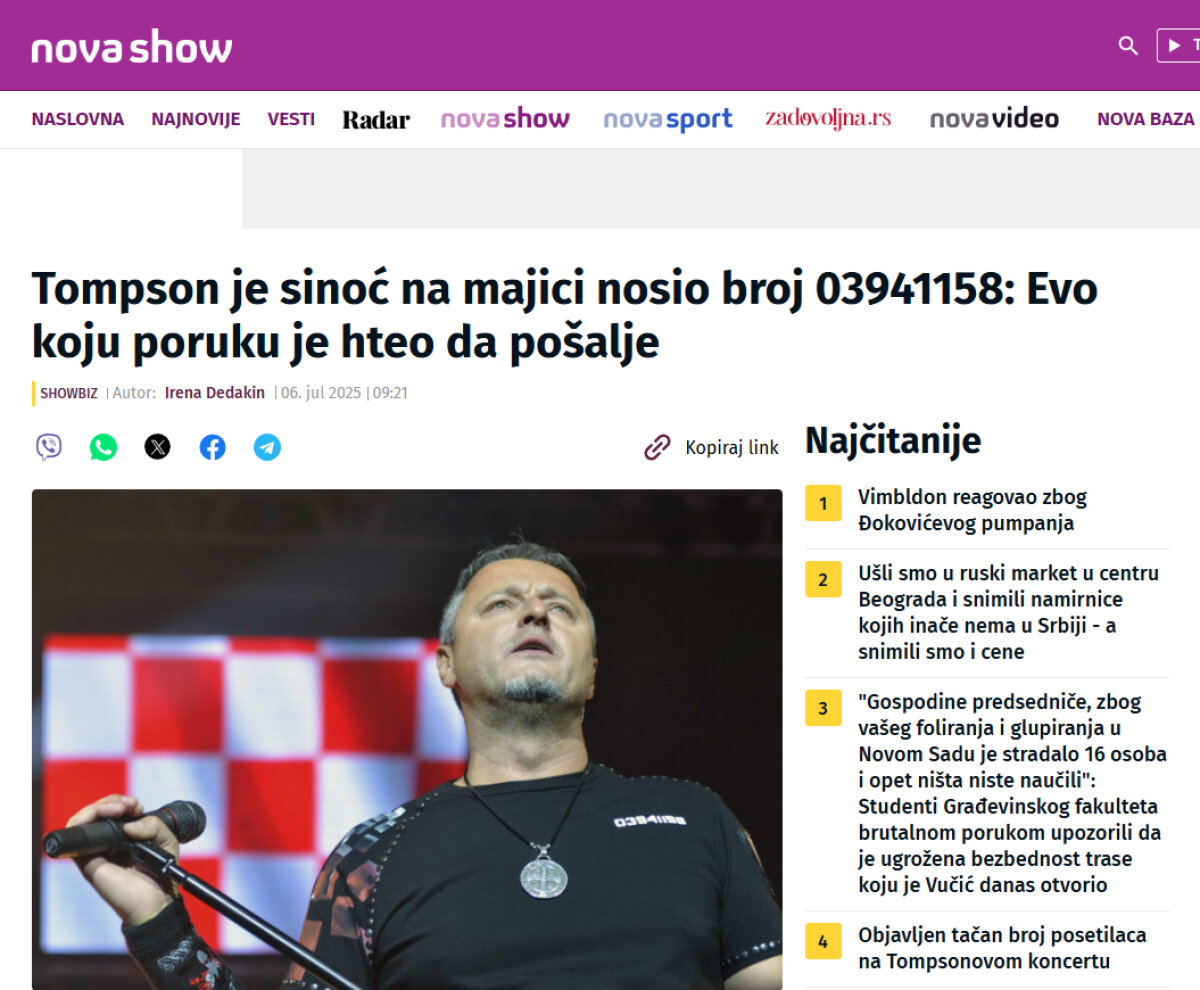Share article on WhatsApp
The height and width of the screenshot is (990, 1200).
103,447
